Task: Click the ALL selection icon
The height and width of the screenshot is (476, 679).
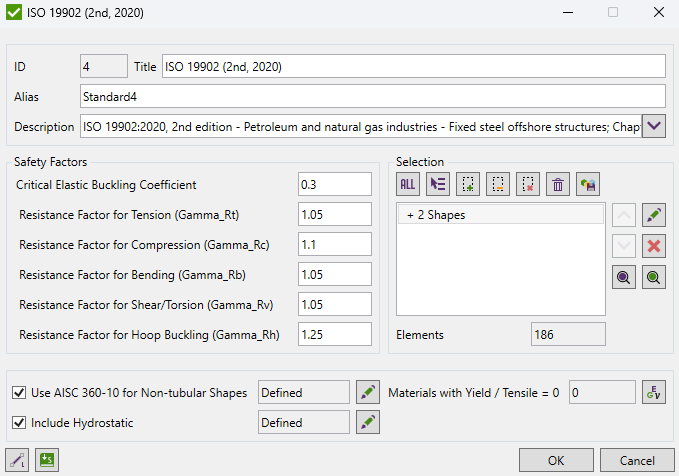Action: (x=408, y=183)
